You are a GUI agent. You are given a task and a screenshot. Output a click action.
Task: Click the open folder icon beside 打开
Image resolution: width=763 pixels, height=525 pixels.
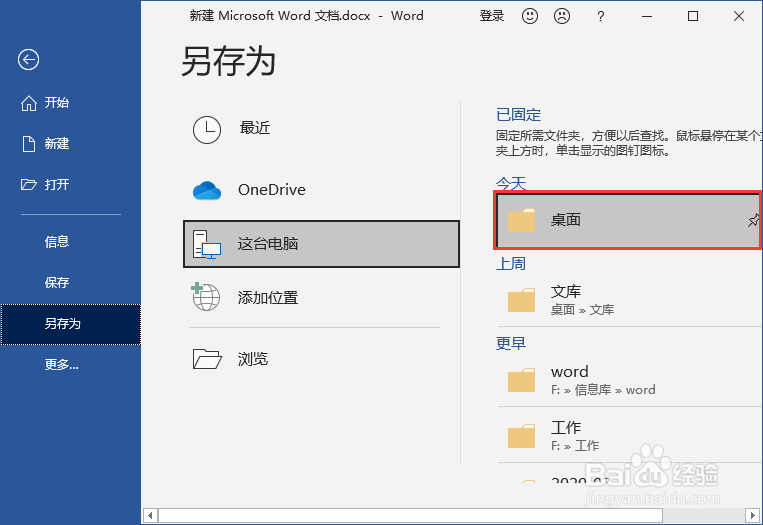tap(29, 184)
